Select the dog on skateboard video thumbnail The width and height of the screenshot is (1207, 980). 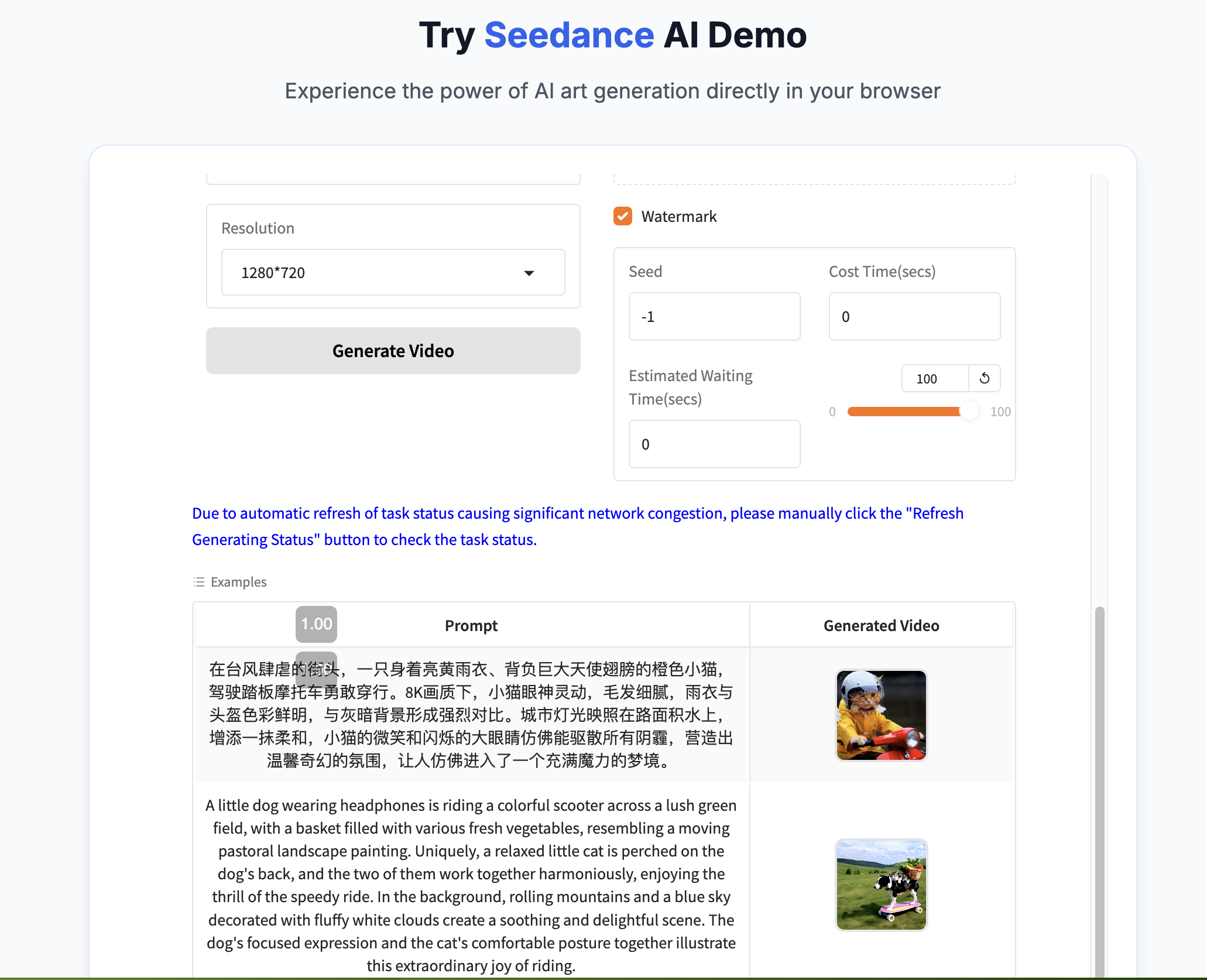coord(881,885)
